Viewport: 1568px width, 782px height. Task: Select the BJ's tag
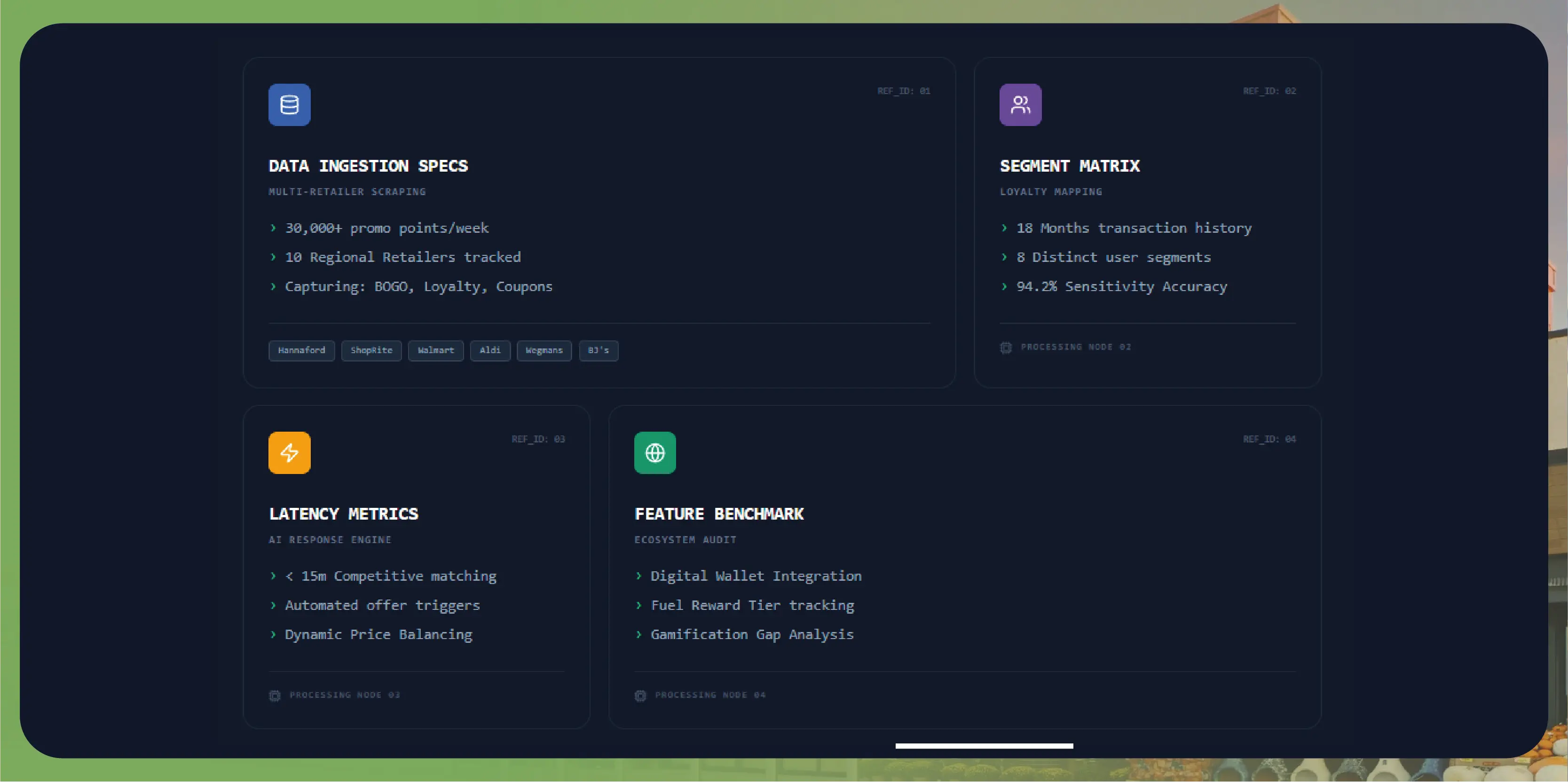(x=599, y=350)
